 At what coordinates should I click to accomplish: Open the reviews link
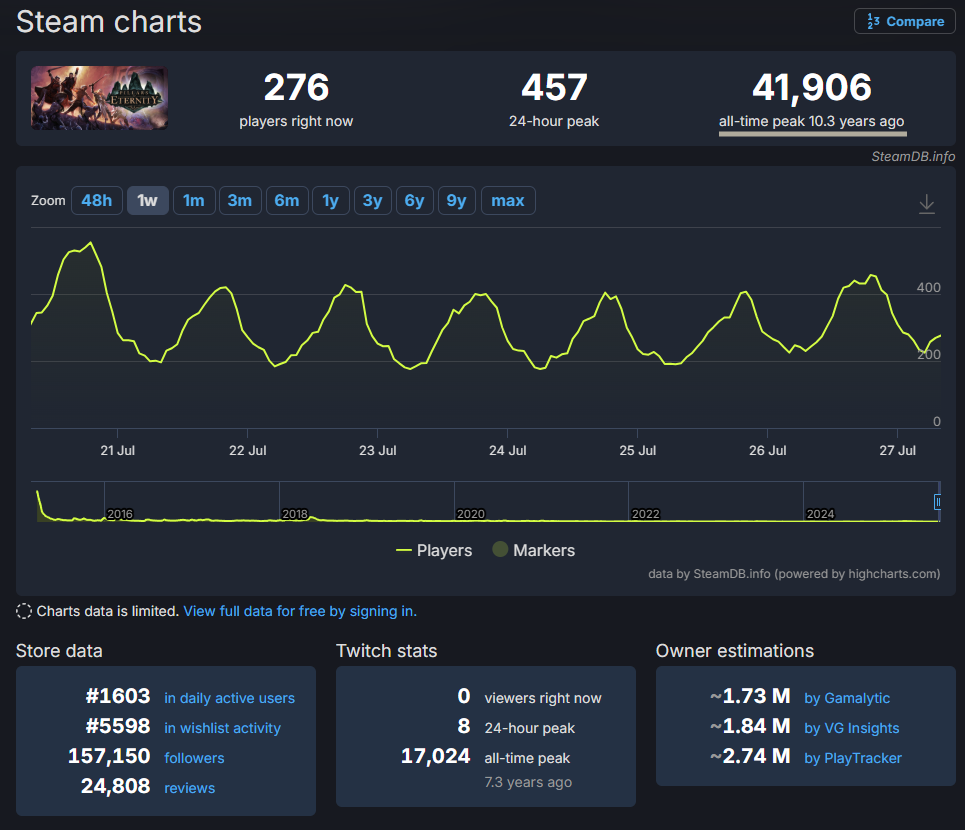coord(190,788)
